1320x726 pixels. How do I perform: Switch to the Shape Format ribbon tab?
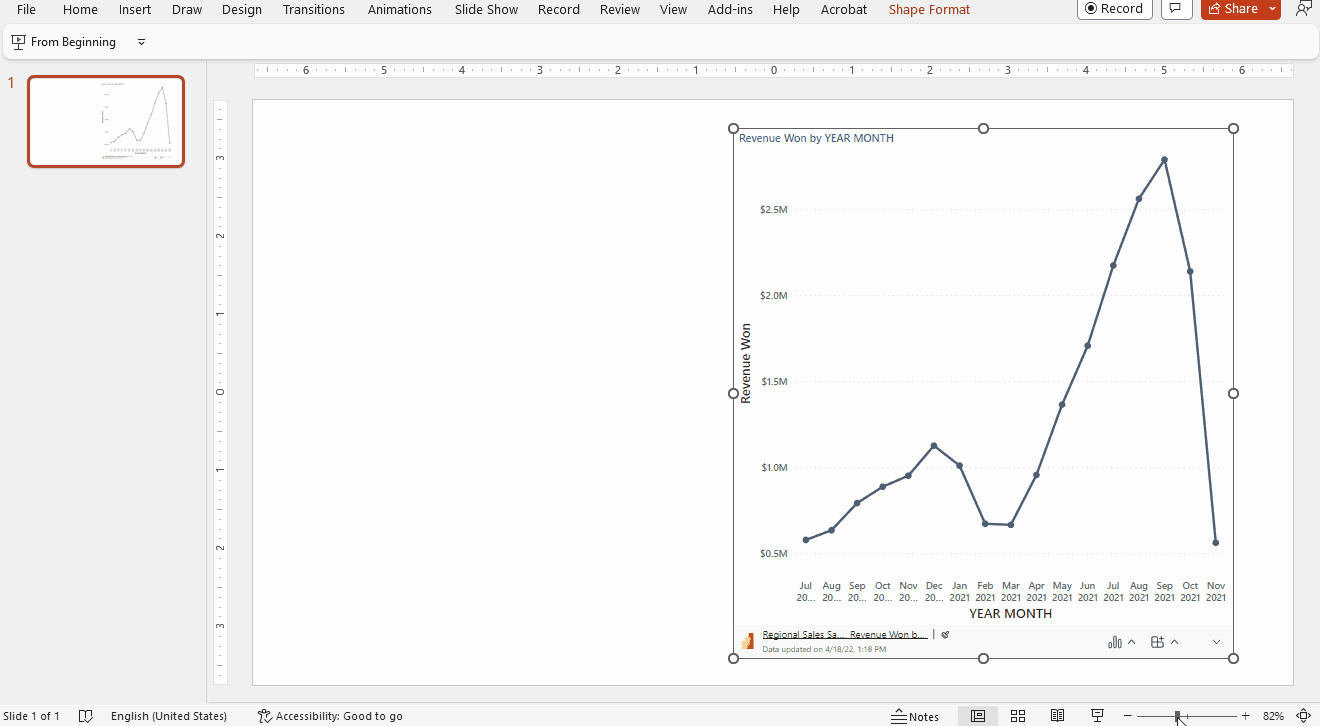tap(929, 9)
